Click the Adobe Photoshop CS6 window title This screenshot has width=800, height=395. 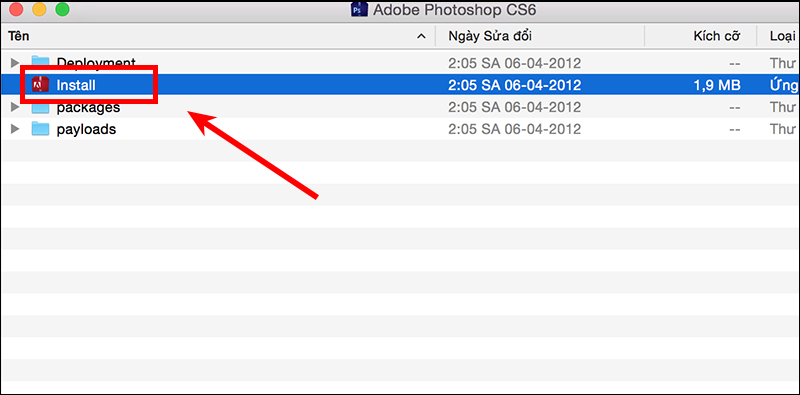pyautogui.click(x=455, y=10)
